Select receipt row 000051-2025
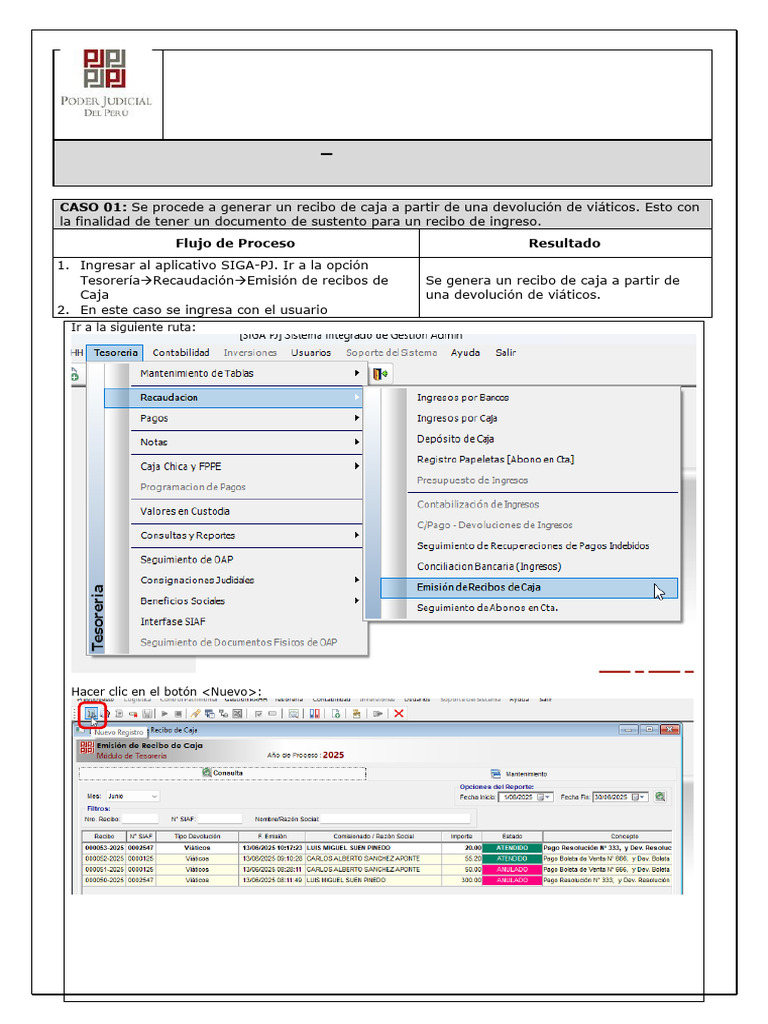The height and width of the screenshot is (1024, 768). click(377, 870)
